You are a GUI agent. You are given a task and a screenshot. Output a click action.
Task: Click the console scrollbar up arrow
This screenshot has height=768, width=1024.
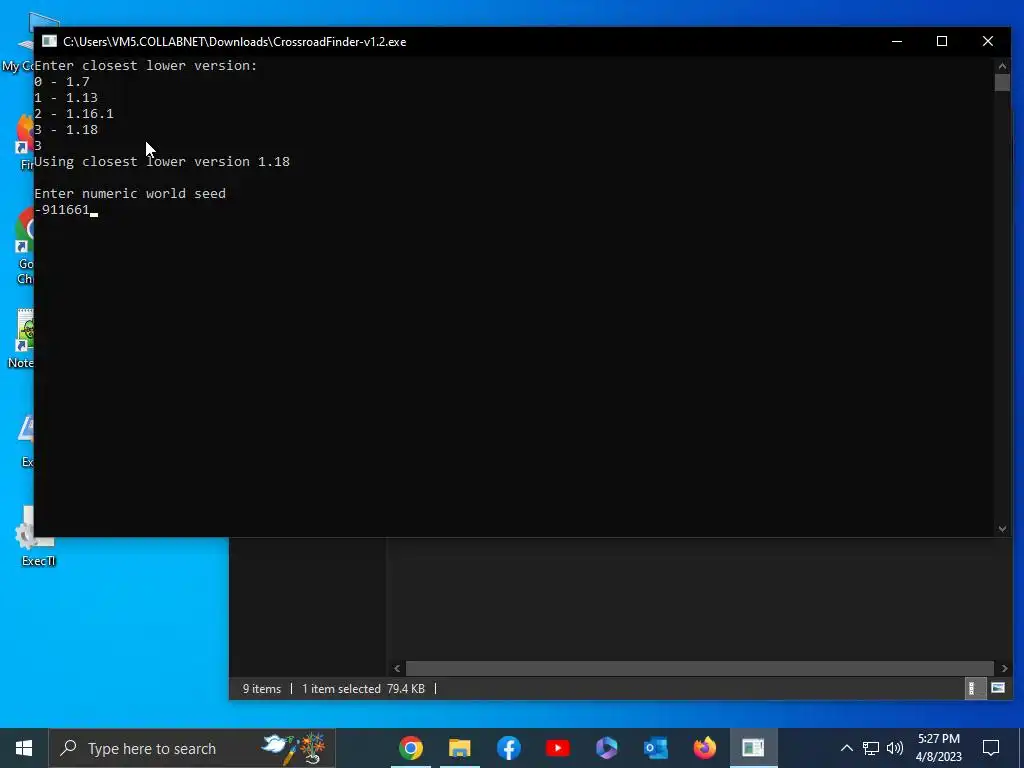[1002, 66]
